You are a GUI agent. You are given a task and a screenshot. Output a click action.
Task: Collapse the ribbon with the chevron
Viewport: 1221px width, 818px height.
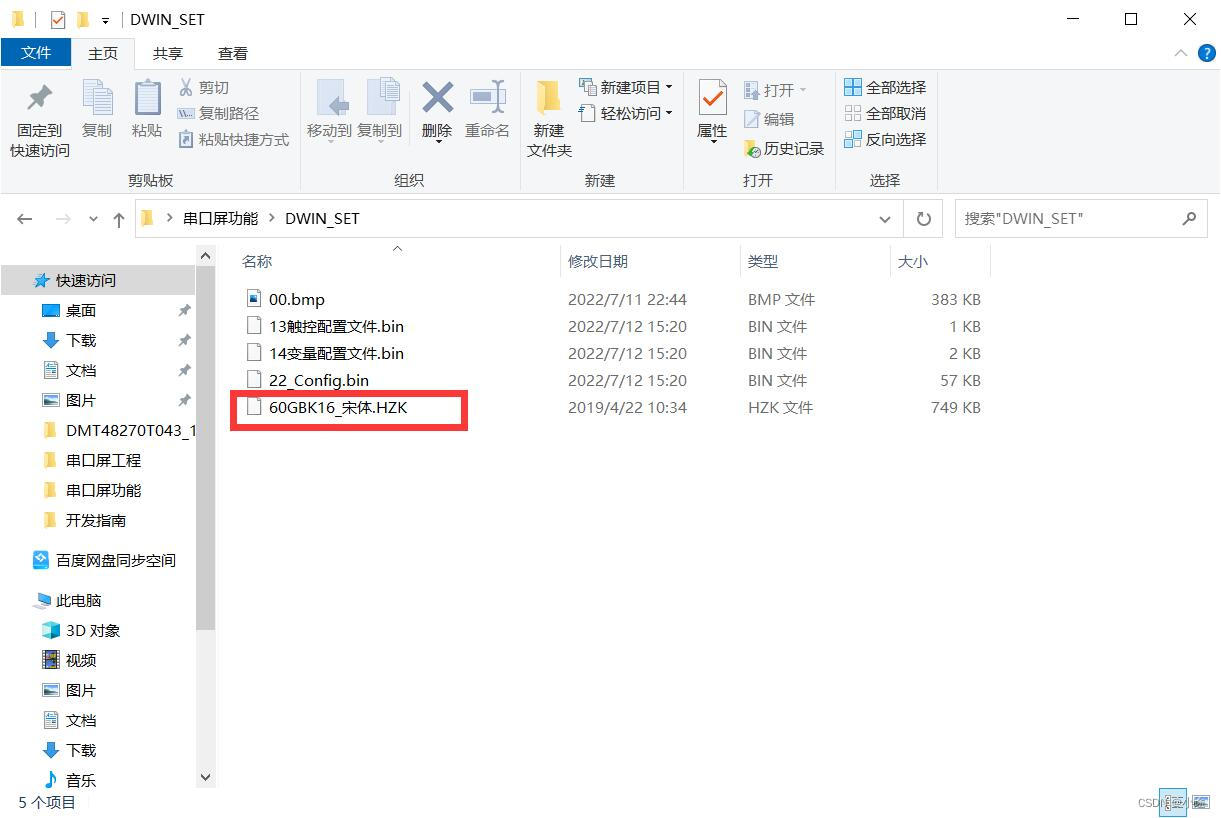pos(1180,54)
